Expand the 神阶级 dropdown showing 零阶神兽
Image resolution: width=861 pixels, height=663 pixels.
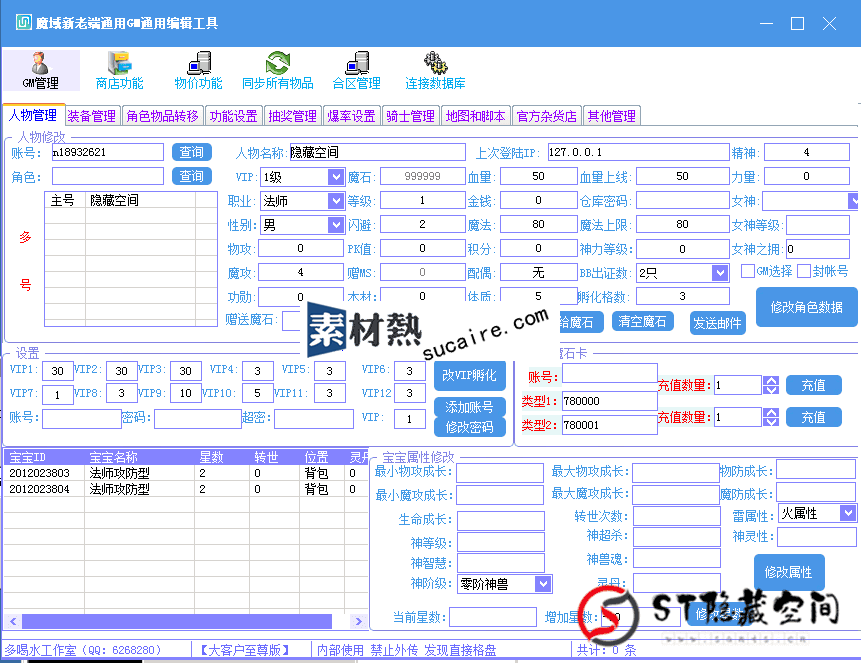[x=543, y=584]
